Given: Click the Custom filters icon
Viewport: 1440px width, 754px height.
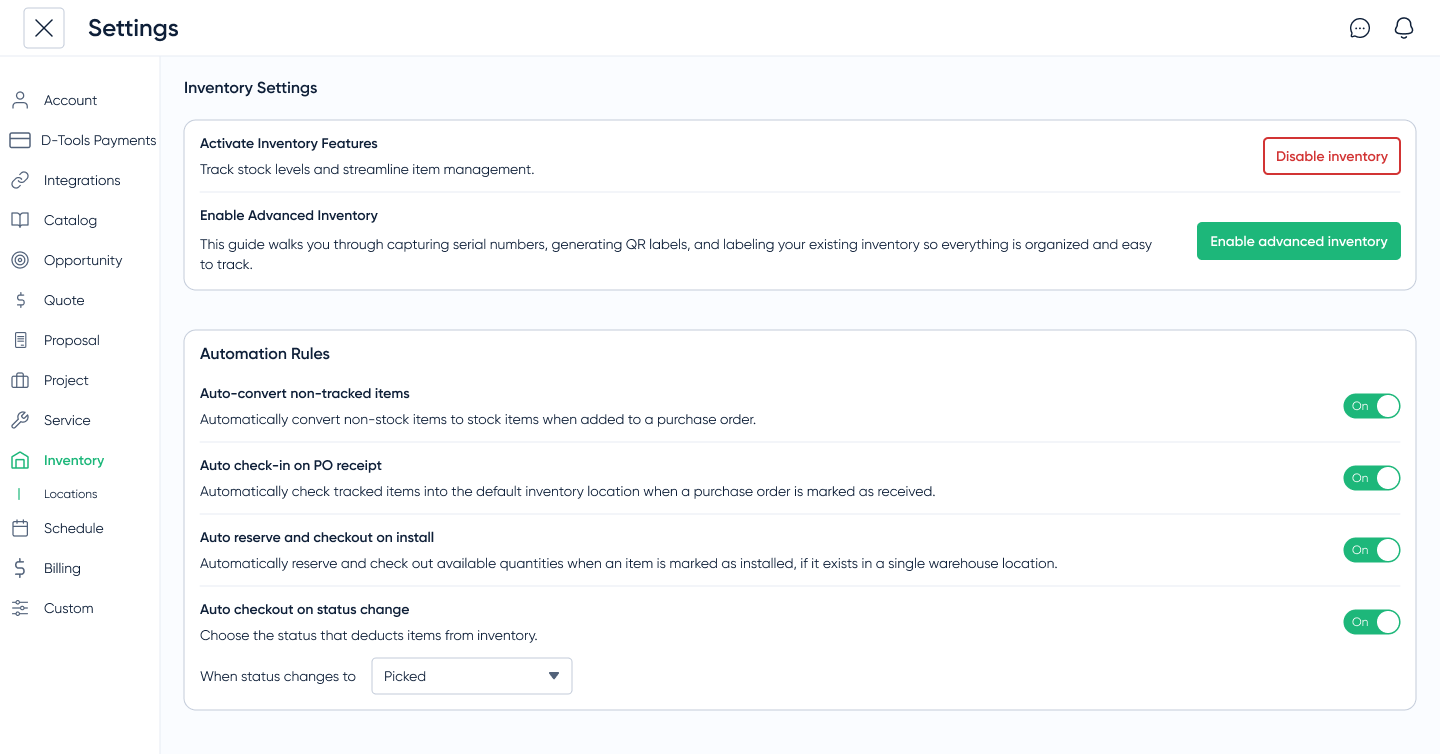Looking at the screenshot, I should tap(19, 608).
